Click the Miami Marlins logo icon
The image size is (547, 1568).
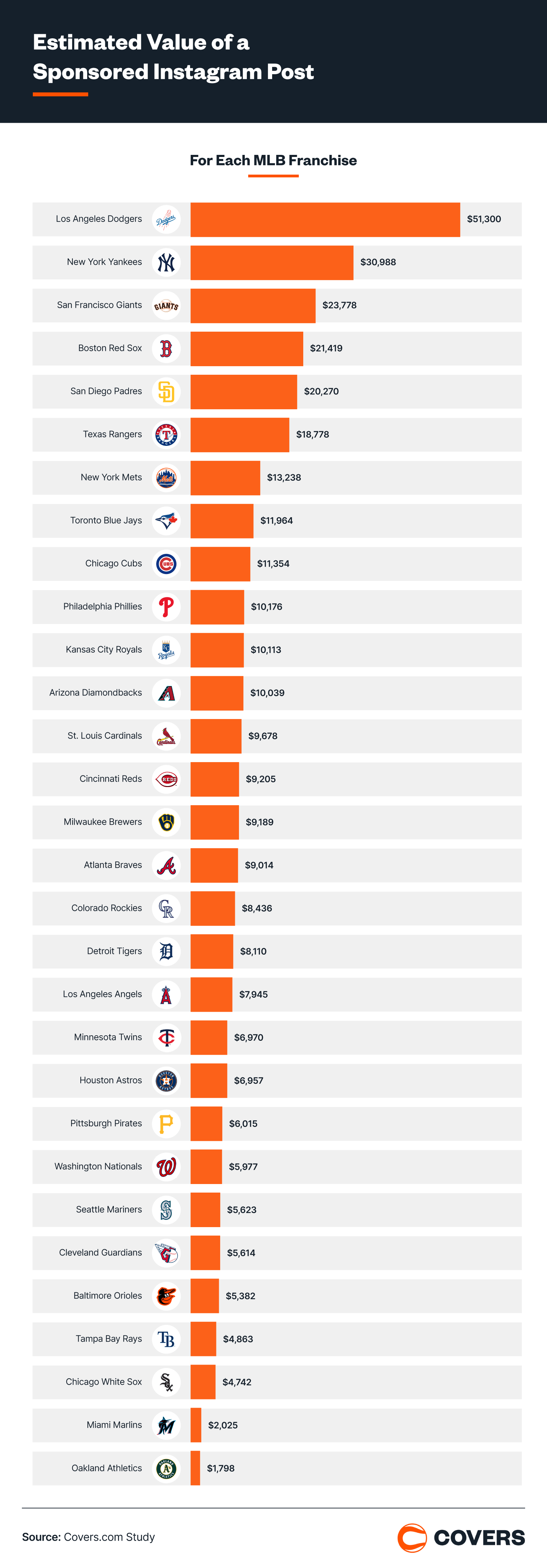tap(166, 1425)
